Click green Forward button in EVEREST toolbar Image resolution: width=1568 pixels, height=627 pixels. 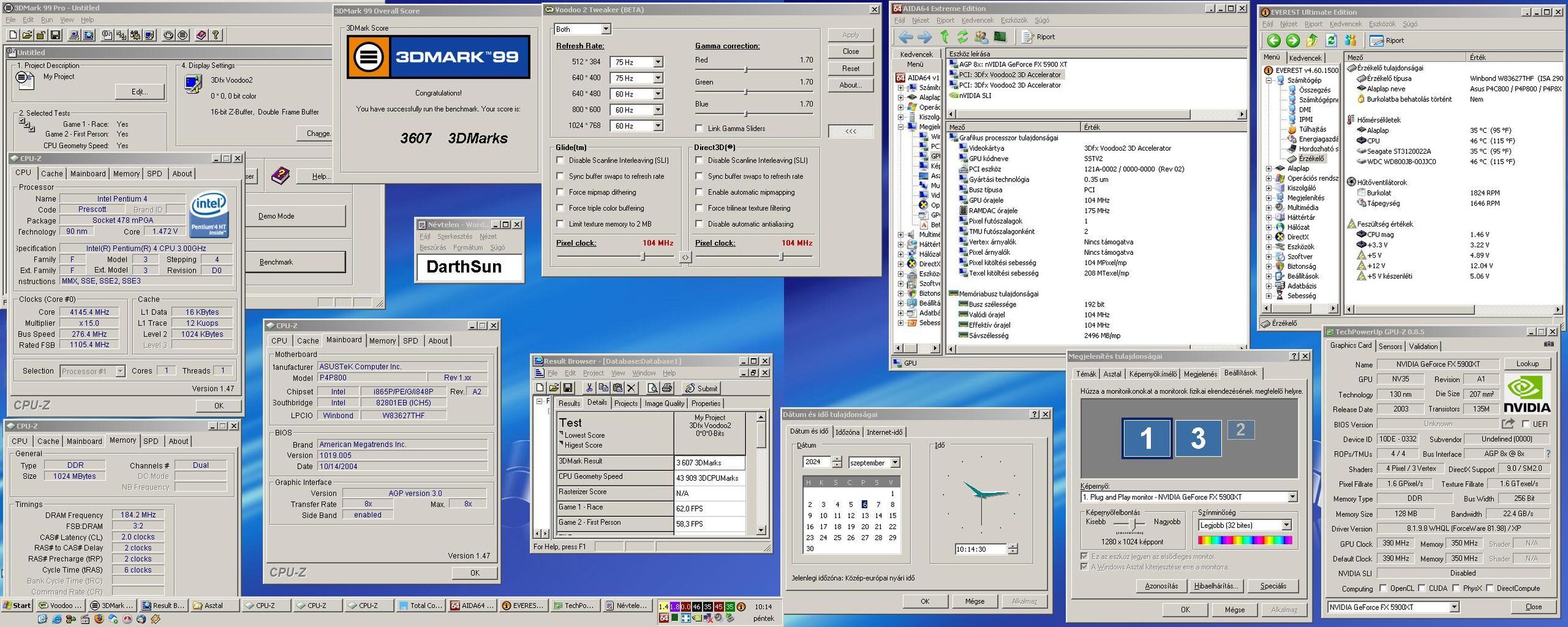point(1293,41)
